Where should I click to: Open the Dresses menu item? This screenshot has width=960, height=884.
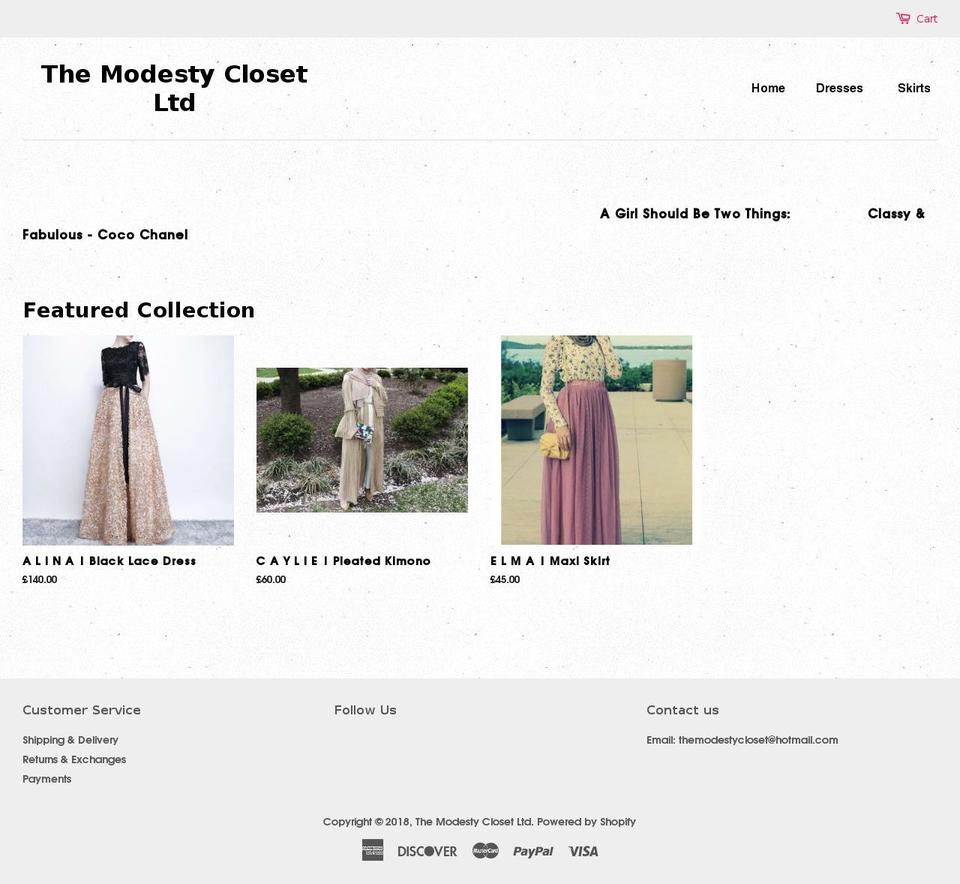coord(839,88)
